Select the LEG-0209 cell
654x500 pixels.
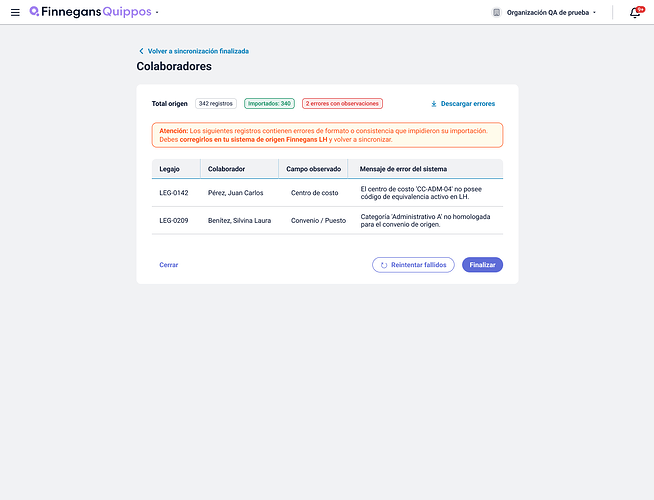[x=174, y=220]
